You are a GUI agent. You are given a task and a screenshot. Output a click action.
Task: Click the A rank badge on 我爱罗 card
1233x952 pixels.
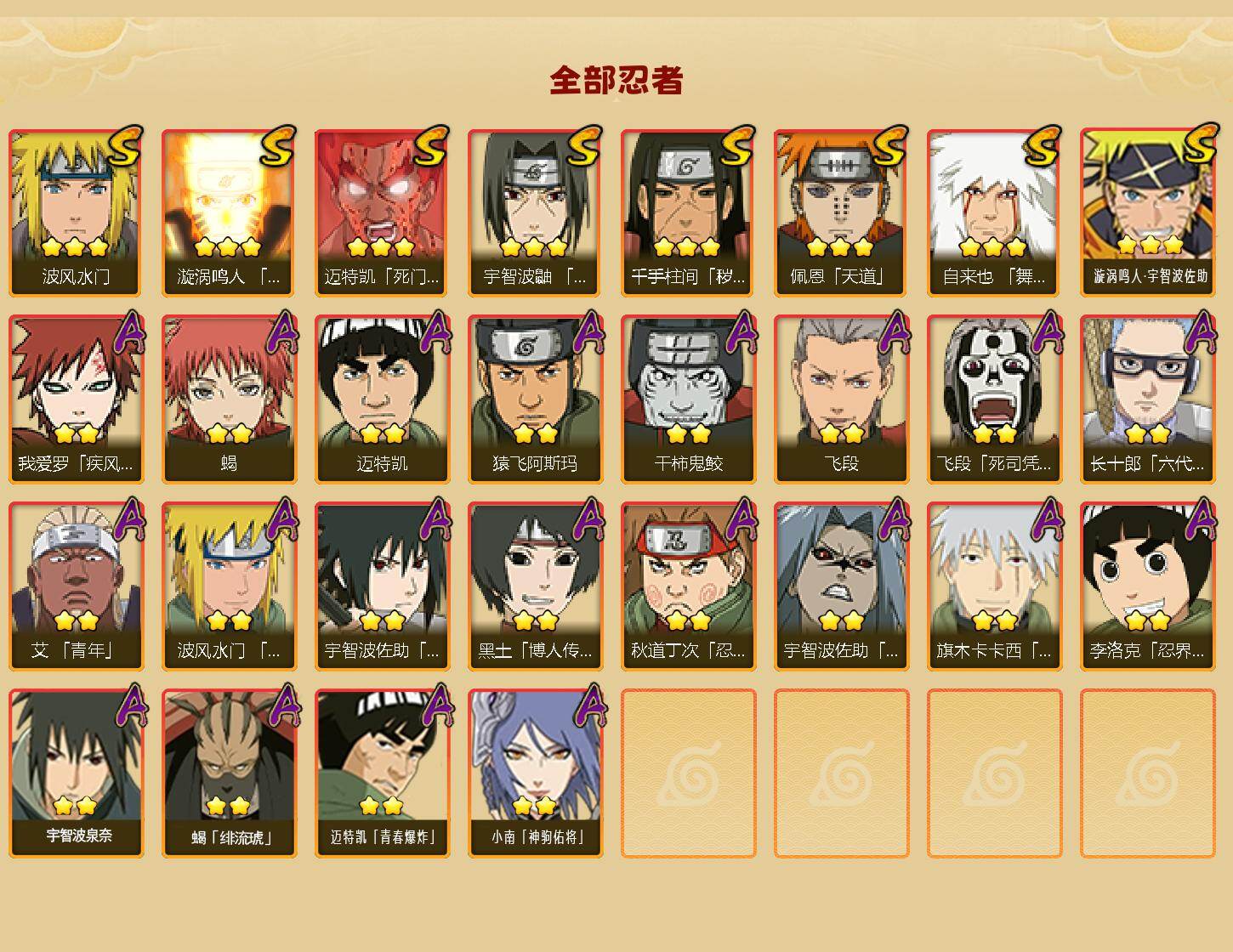(129, 332)
